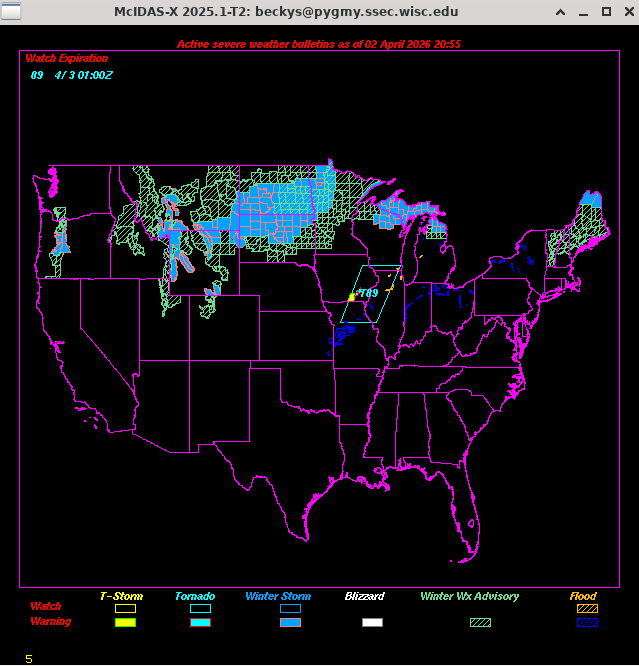
Task: Click the red Warning row label
Action: point(50,622)
